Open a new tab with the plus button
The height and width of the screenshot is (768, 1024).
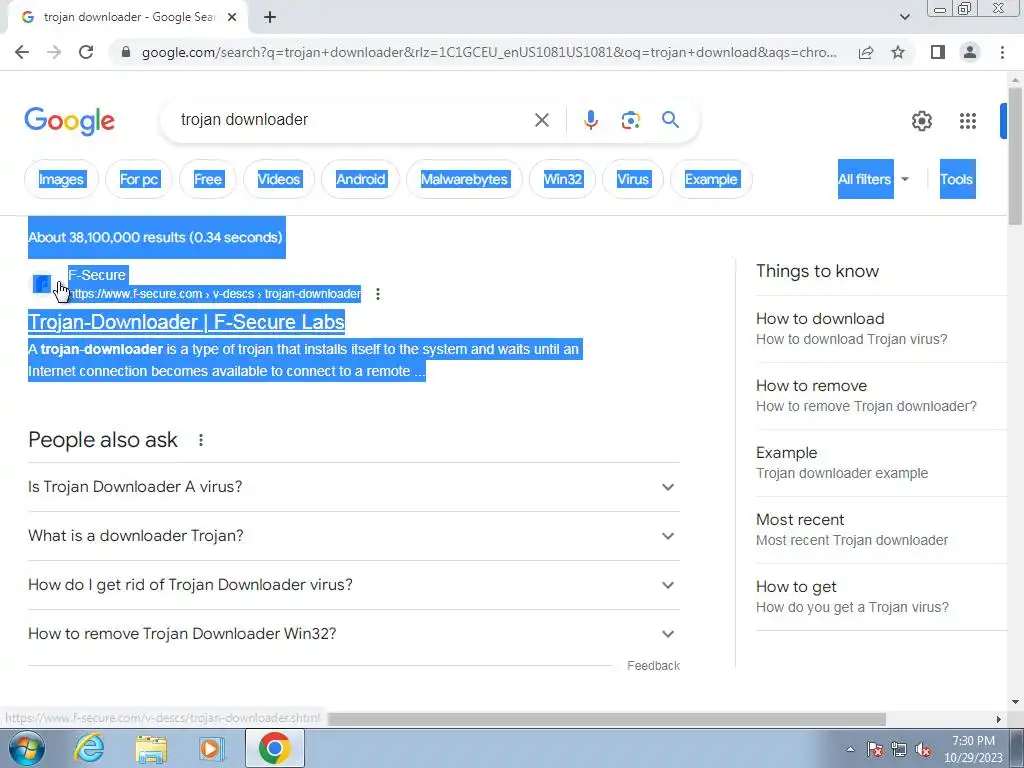(270, 18)
